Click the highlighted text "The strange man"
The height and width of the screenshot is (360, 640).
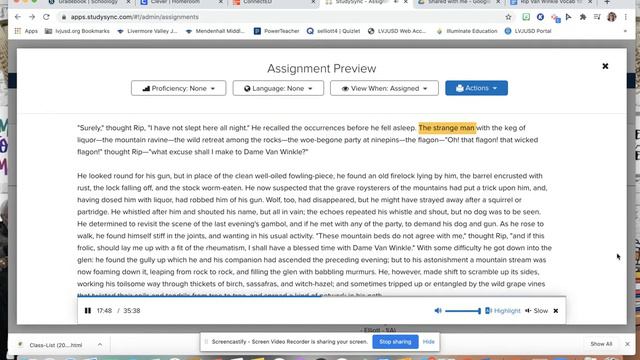(x=447, y=128)
